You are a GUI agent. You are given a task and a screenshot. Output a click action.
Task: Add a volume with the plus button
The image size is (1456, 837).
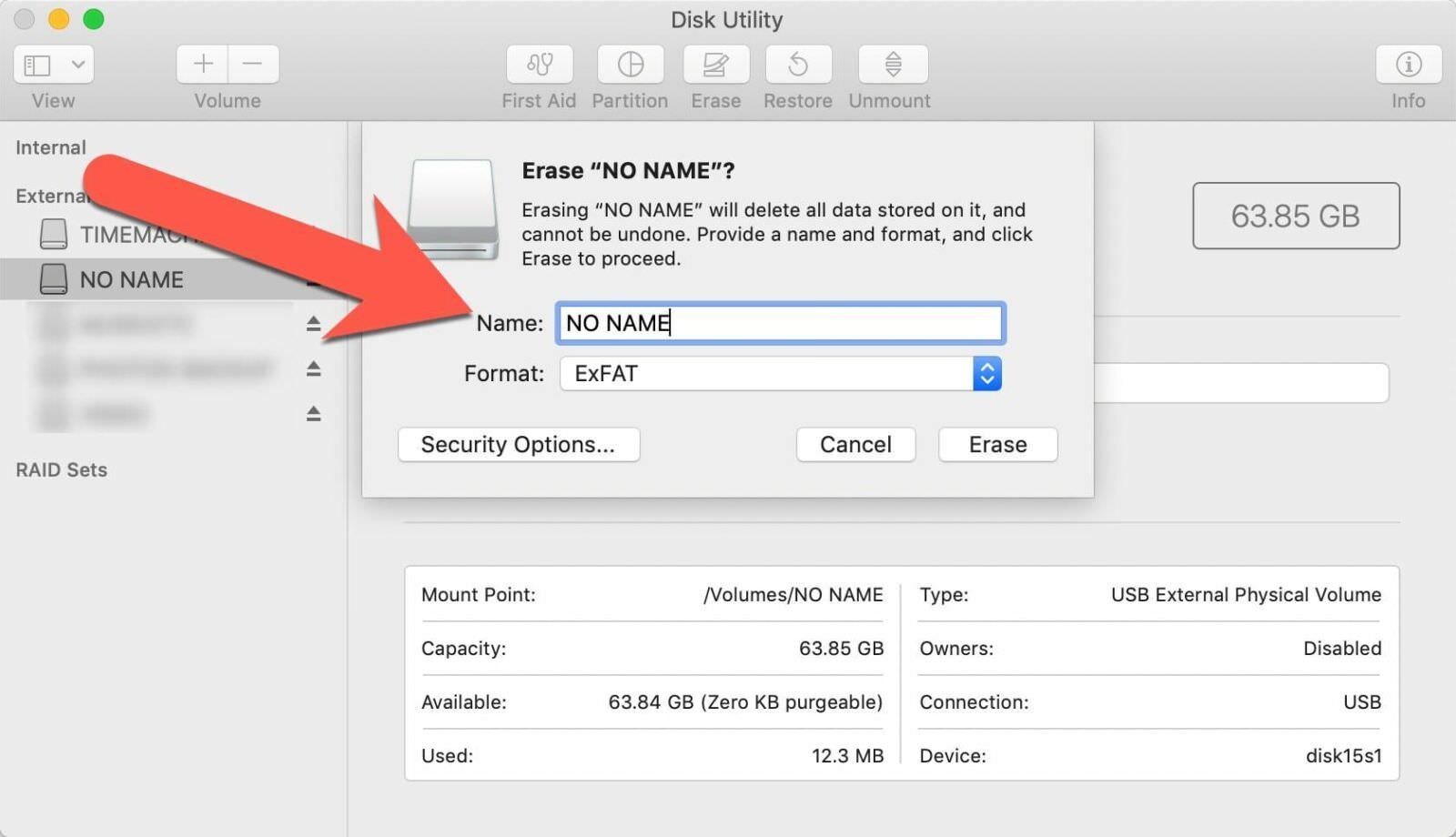tap(202, 65)
